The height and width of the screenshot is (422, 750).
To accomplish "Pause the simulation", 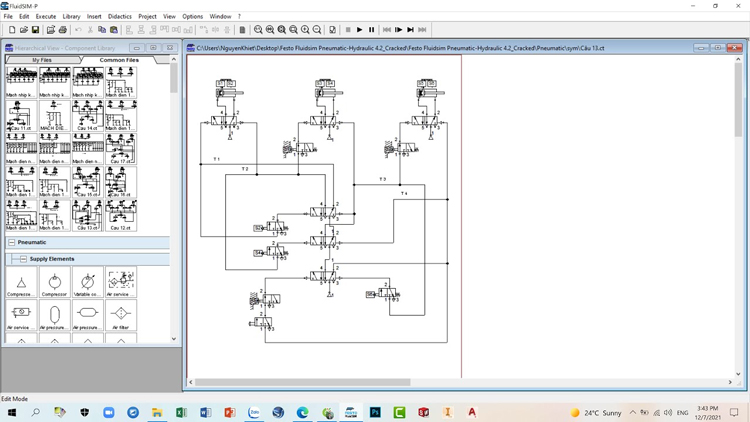I will (x=372, y=30).
